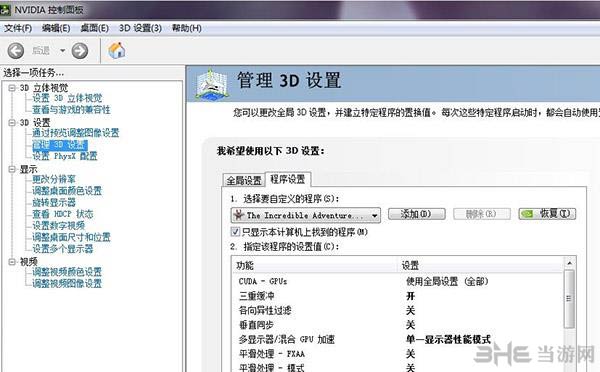600x372 pixels.
Task: Open 查看 HDCP 状态 task
Action: tap(62, 214)
